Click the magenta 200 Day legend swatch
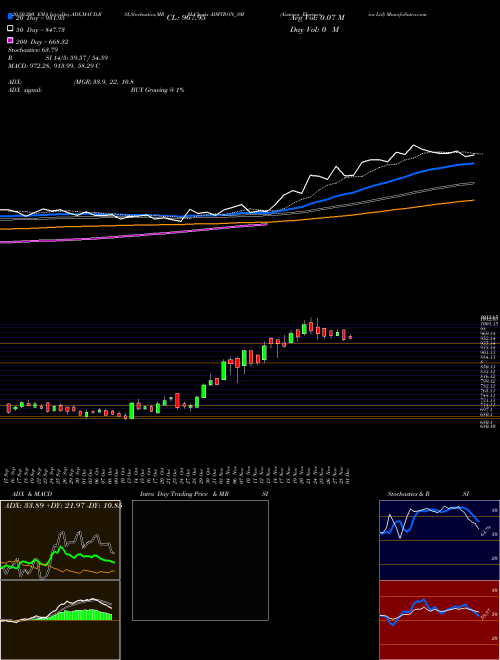Image resolution: width=500 pixels, height=660 pixels. point(10,41)
